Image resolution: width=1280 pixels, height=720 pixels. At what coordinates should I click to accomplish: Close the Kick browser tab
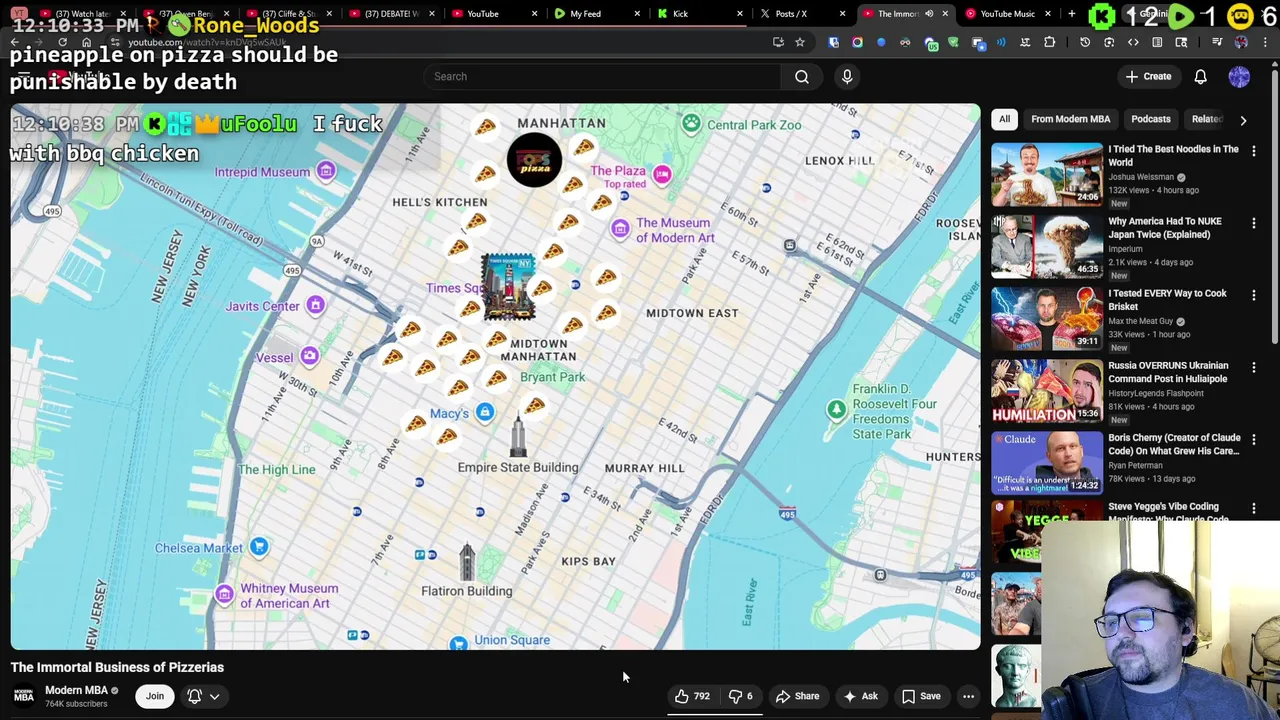coord(739,14)
